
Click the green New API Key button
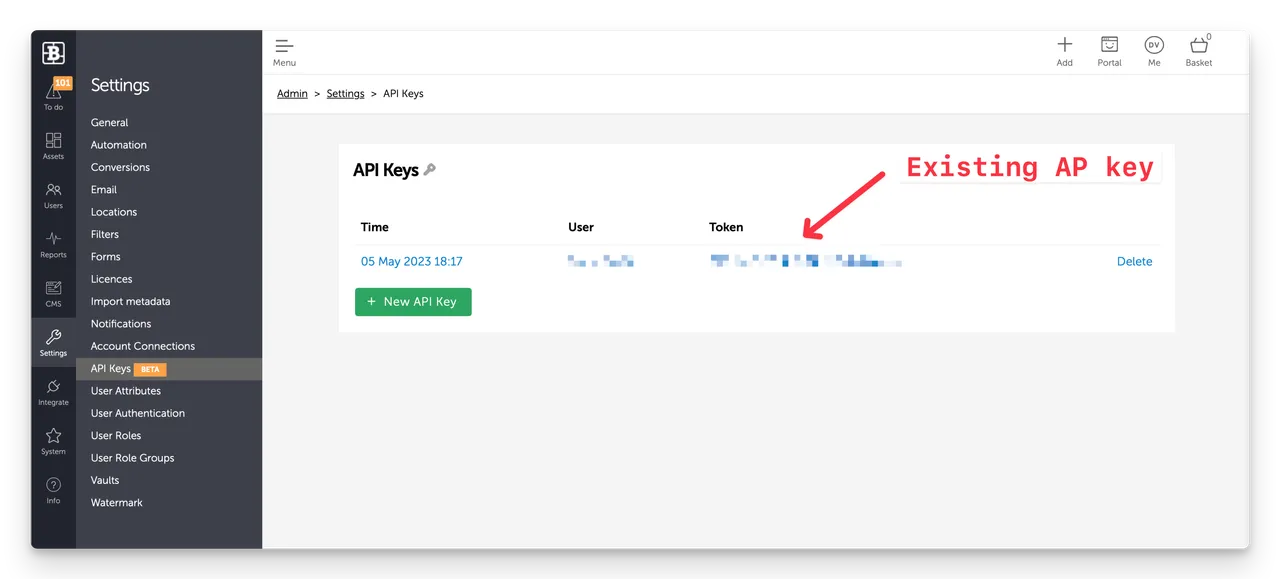click(413, 302)
